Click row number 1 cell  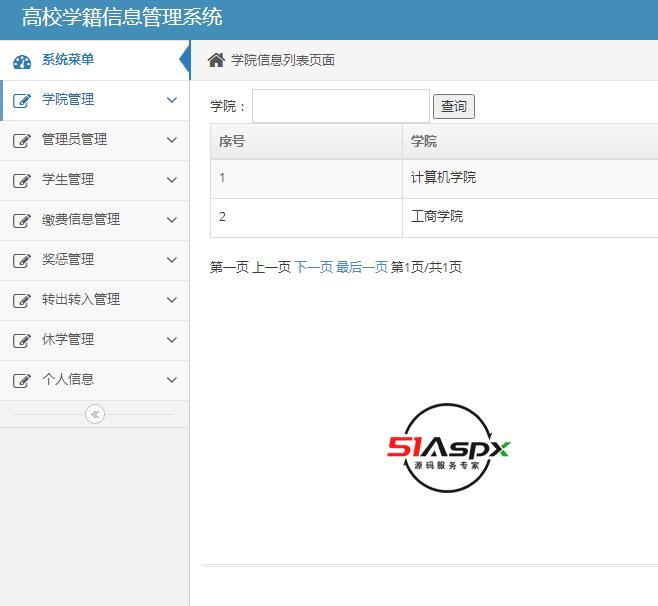[x=306, y=179]
